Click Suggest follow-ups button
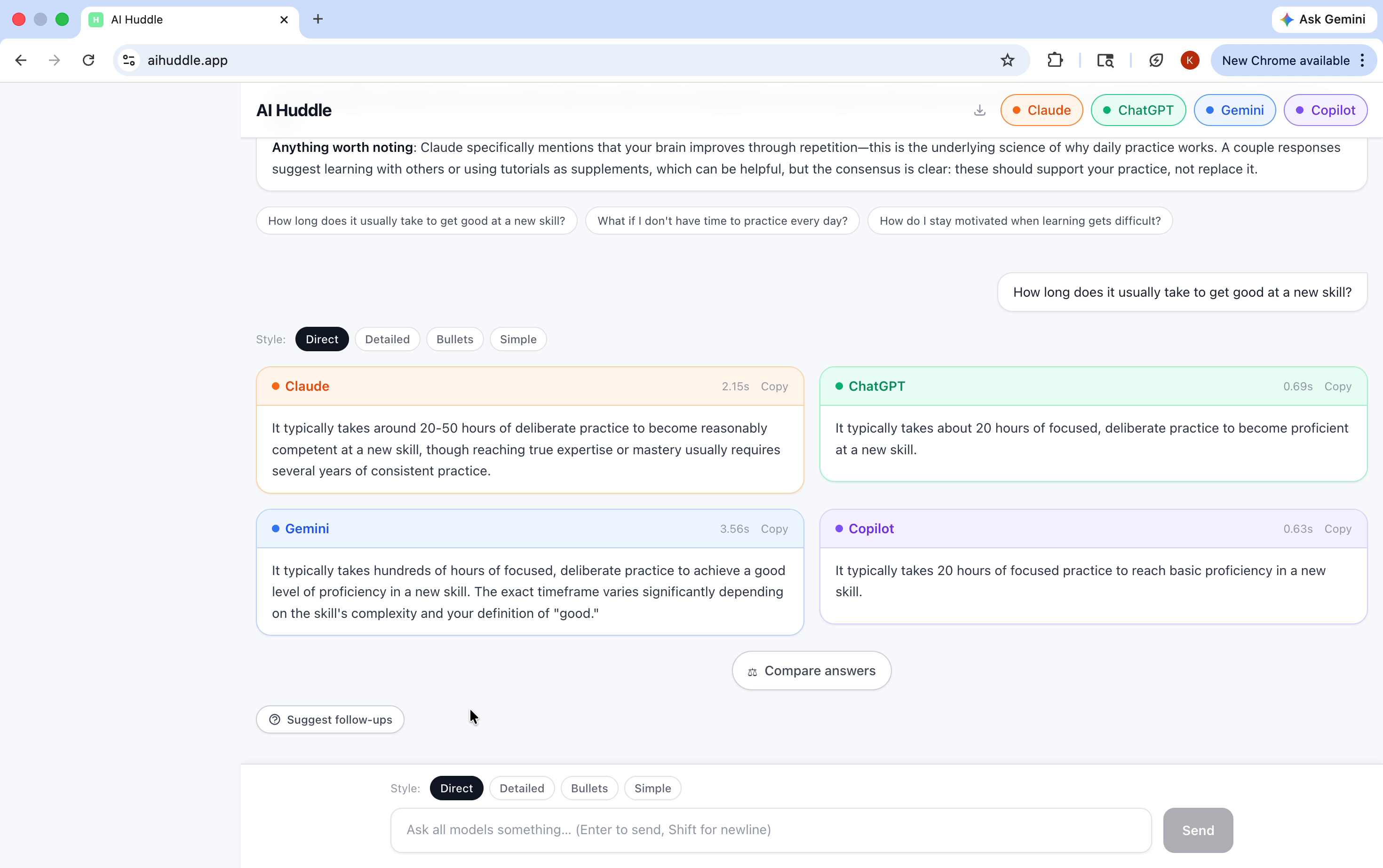The height and width of the screenshot is (868, 1383). coord(330,719)
